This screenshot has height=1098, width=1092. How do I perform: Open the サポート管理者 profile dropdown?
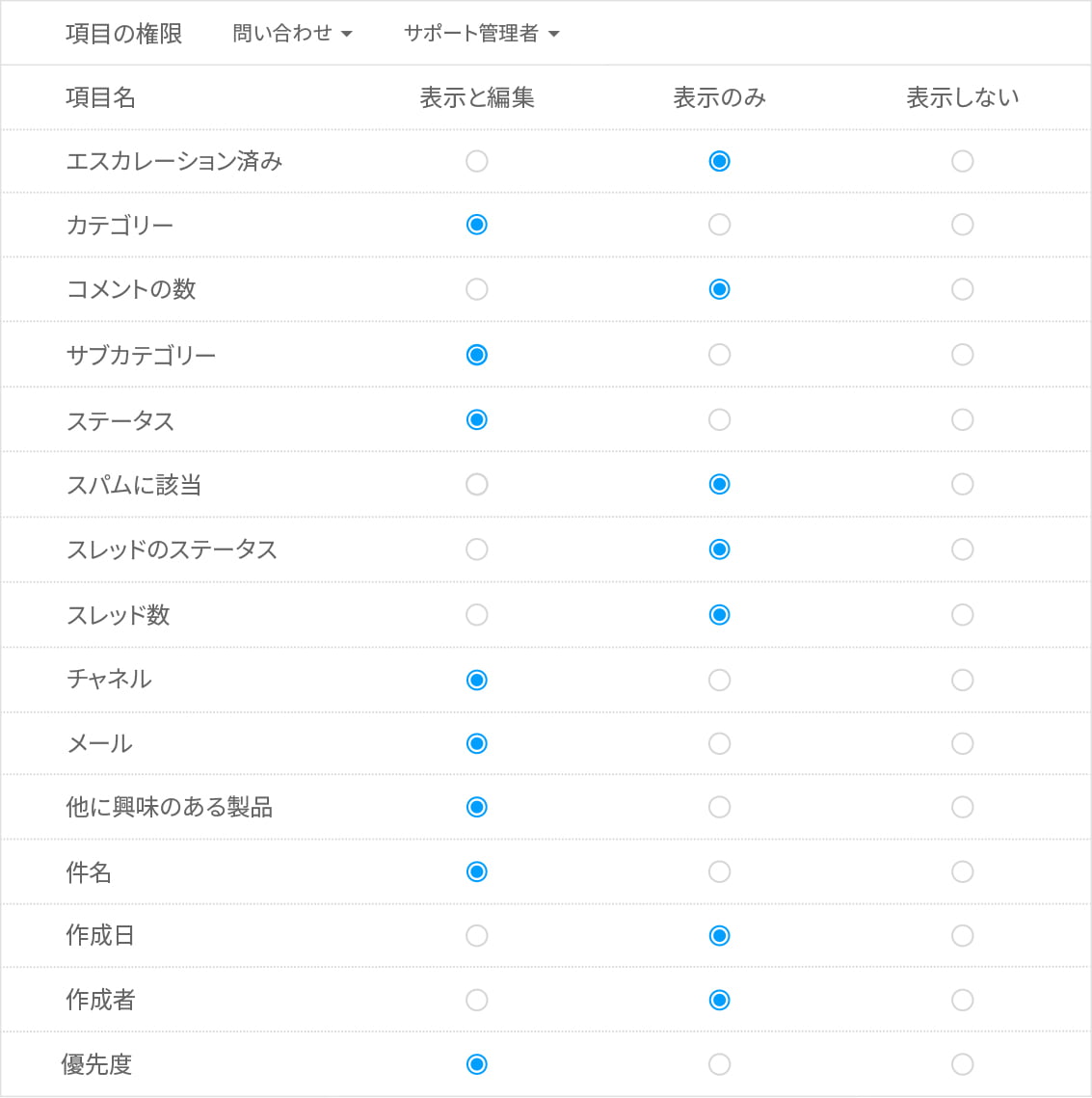[481, 34]
